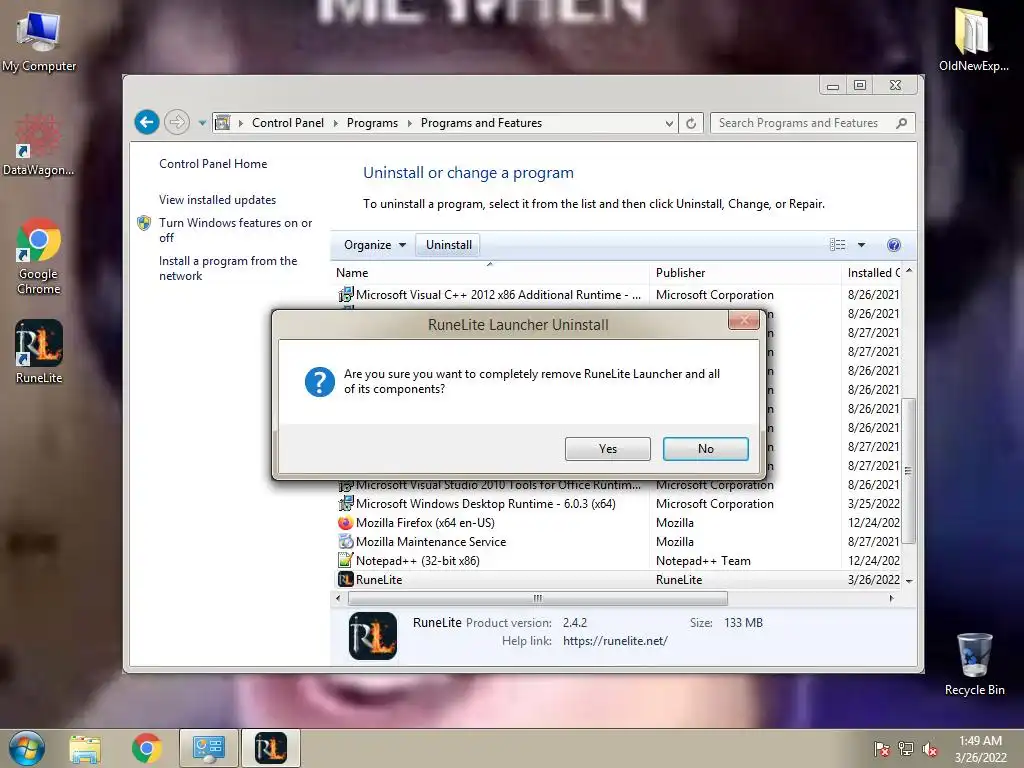
Task: Click the horizontal scrollbar right arrow
Action: pyautogui.click(x=892, y=598)
